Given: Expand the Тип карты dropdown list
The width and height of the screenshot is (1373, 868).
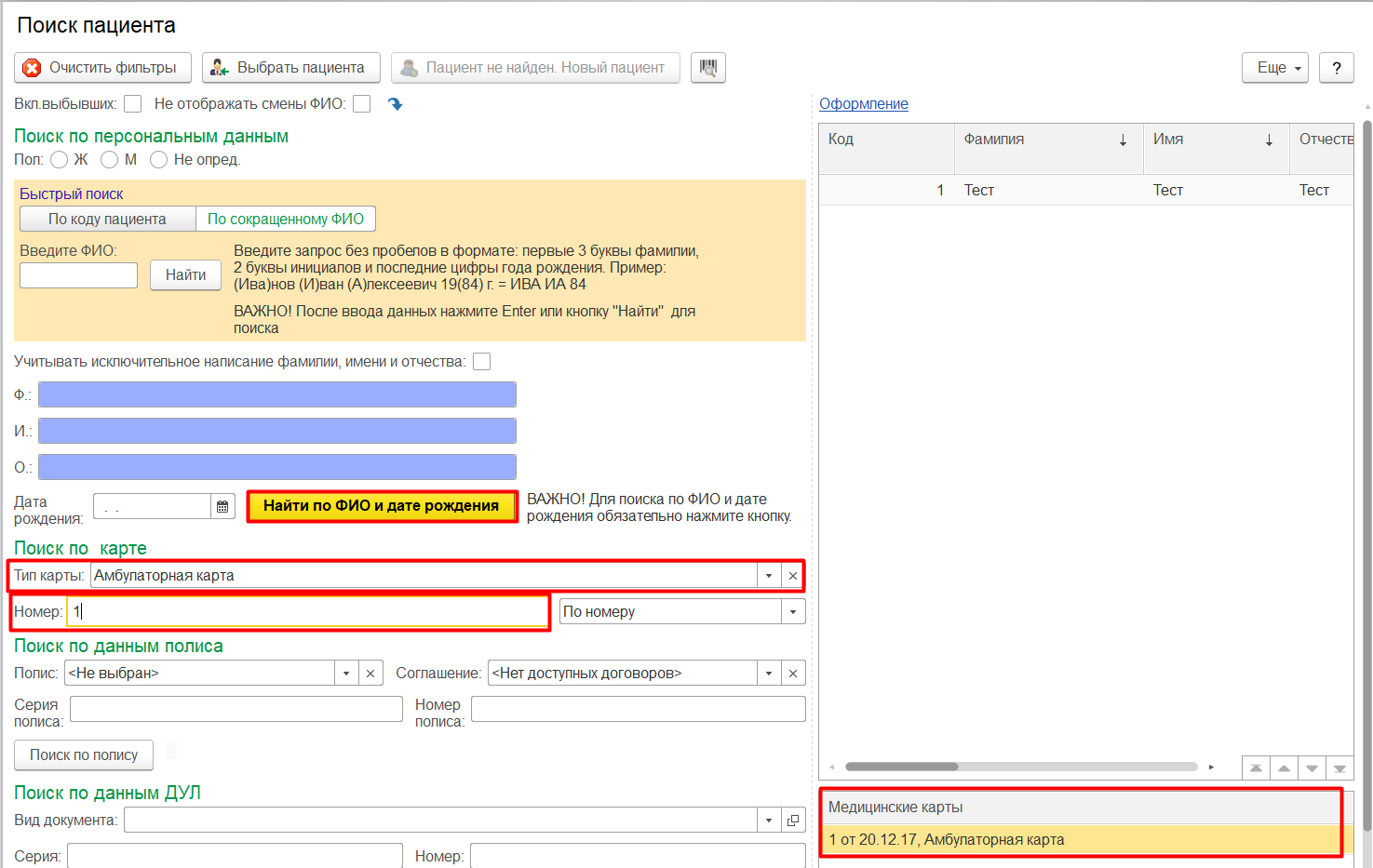Looking at the screenshot, I should tap(769, 576).
